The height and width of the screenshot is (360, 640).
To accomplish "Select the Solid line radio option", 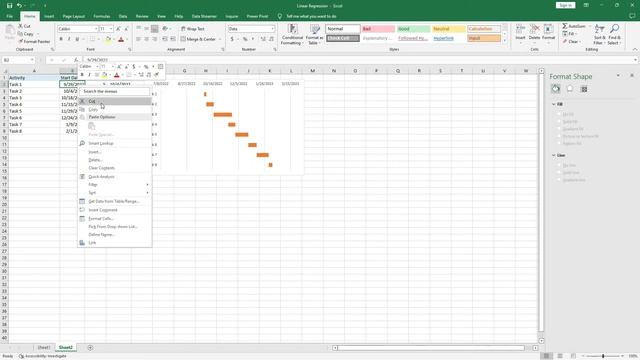I will point(559,173).
